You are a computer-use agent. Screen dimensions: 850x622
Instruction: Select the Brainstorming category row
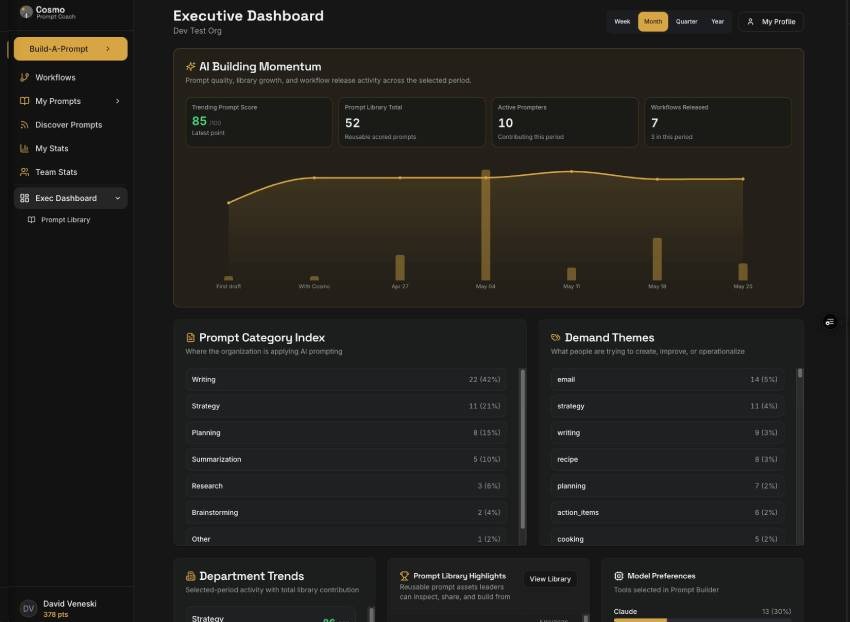346,512
